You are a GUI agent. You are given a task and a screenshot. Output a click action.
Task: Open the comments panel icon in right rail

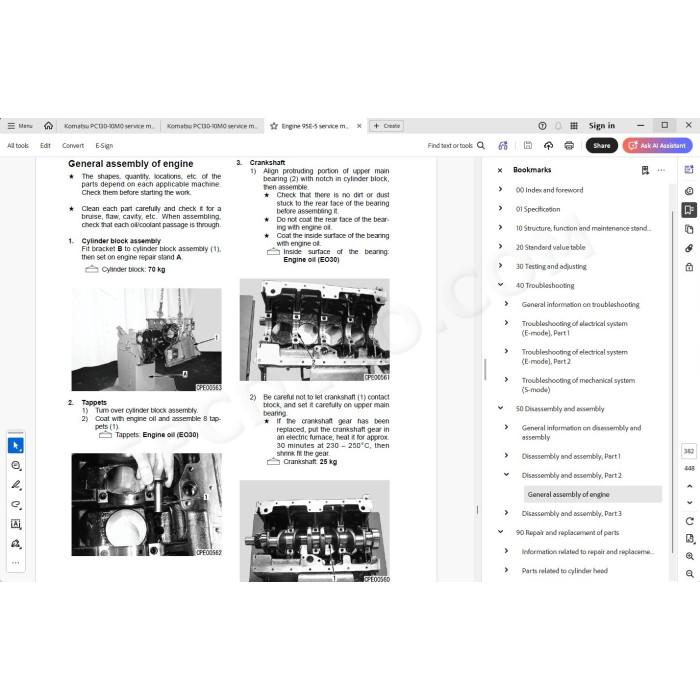coord(689,191)
